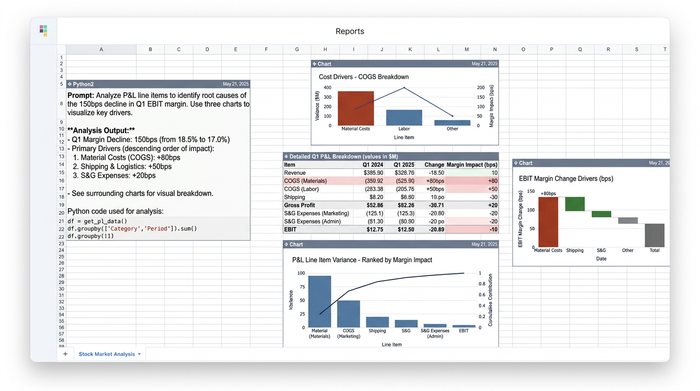Viewport: 700px width, 391px height.
Task: Click the P&L Line Item Variance chart title
Action: [362, 260]
